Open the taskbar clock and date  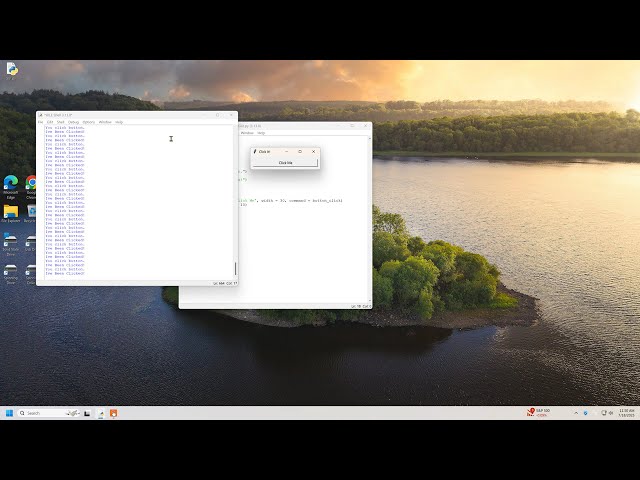coord(627,413)
